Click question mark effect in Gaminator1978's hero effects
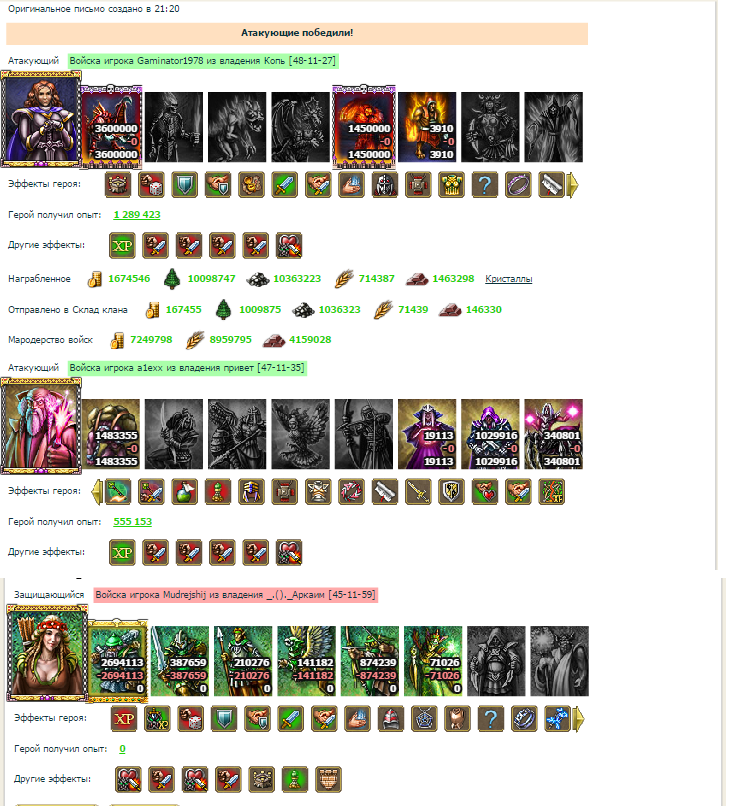The height and width of the screenshot is (810, 731). coord(485,184)
